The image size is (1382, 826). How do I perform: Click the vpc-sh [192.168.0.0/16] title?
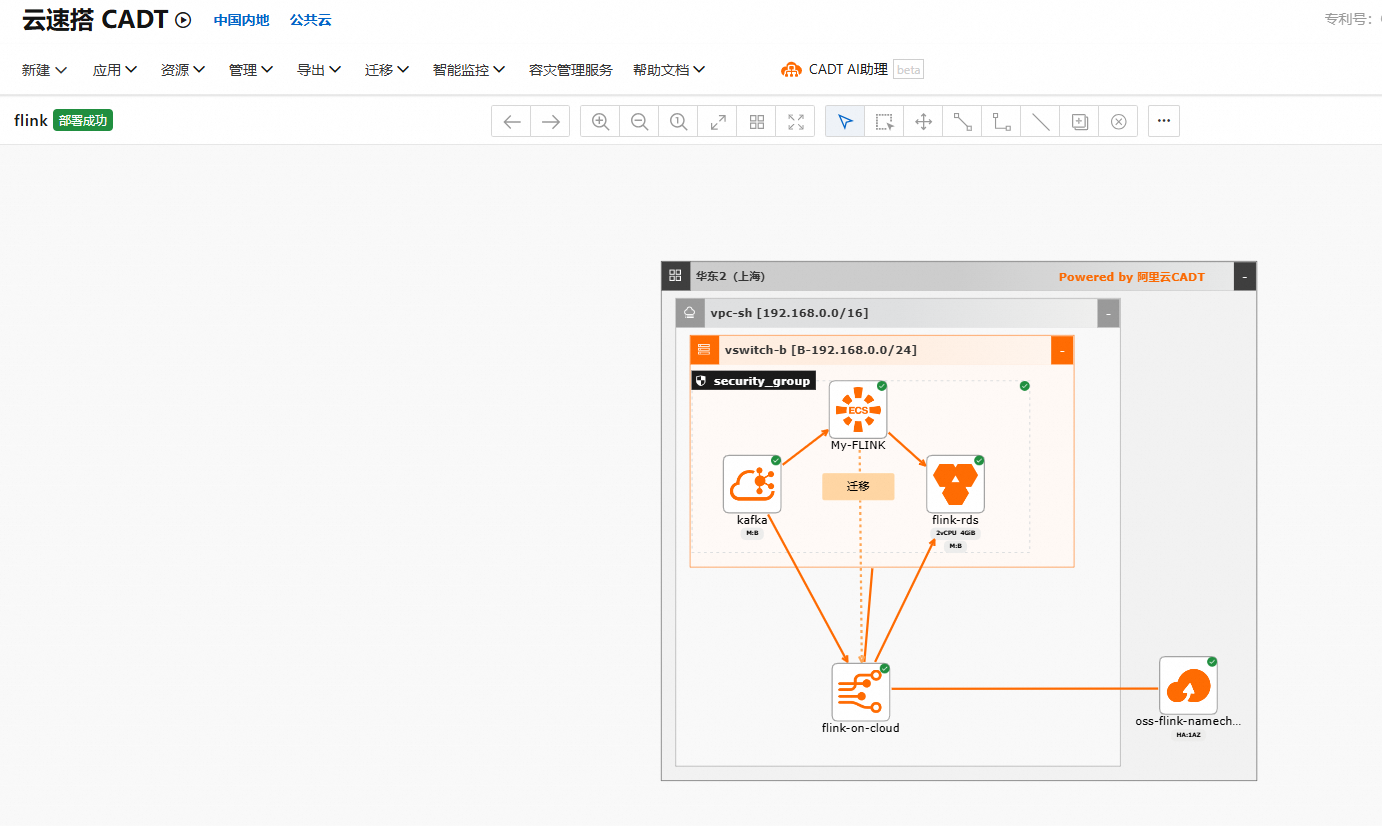tap(789, 313)
